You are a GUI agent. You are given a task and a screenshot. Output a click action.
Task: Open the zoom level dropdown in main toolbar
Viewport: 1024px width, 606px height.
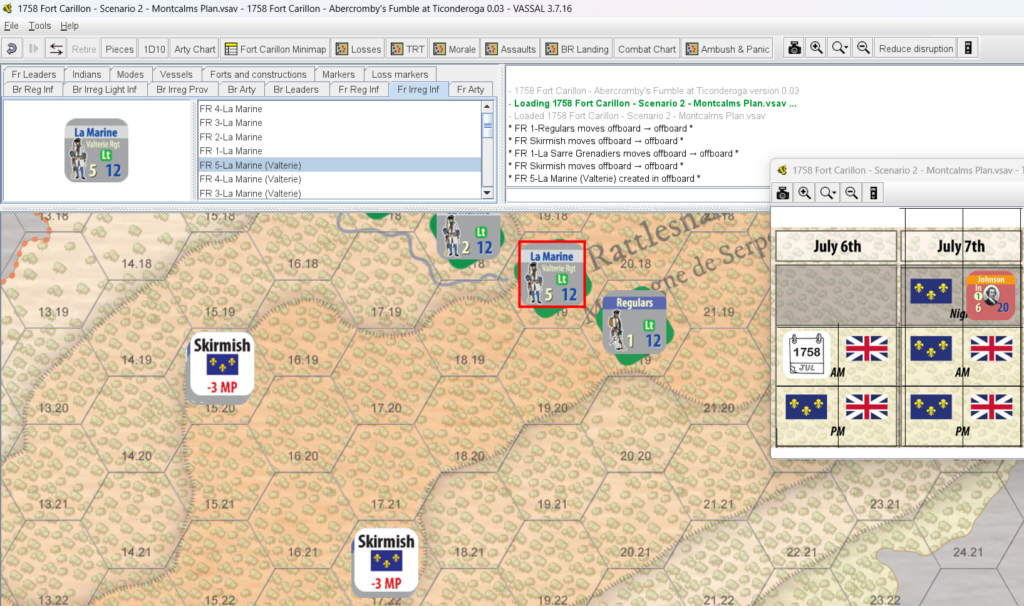click(839, 48)
